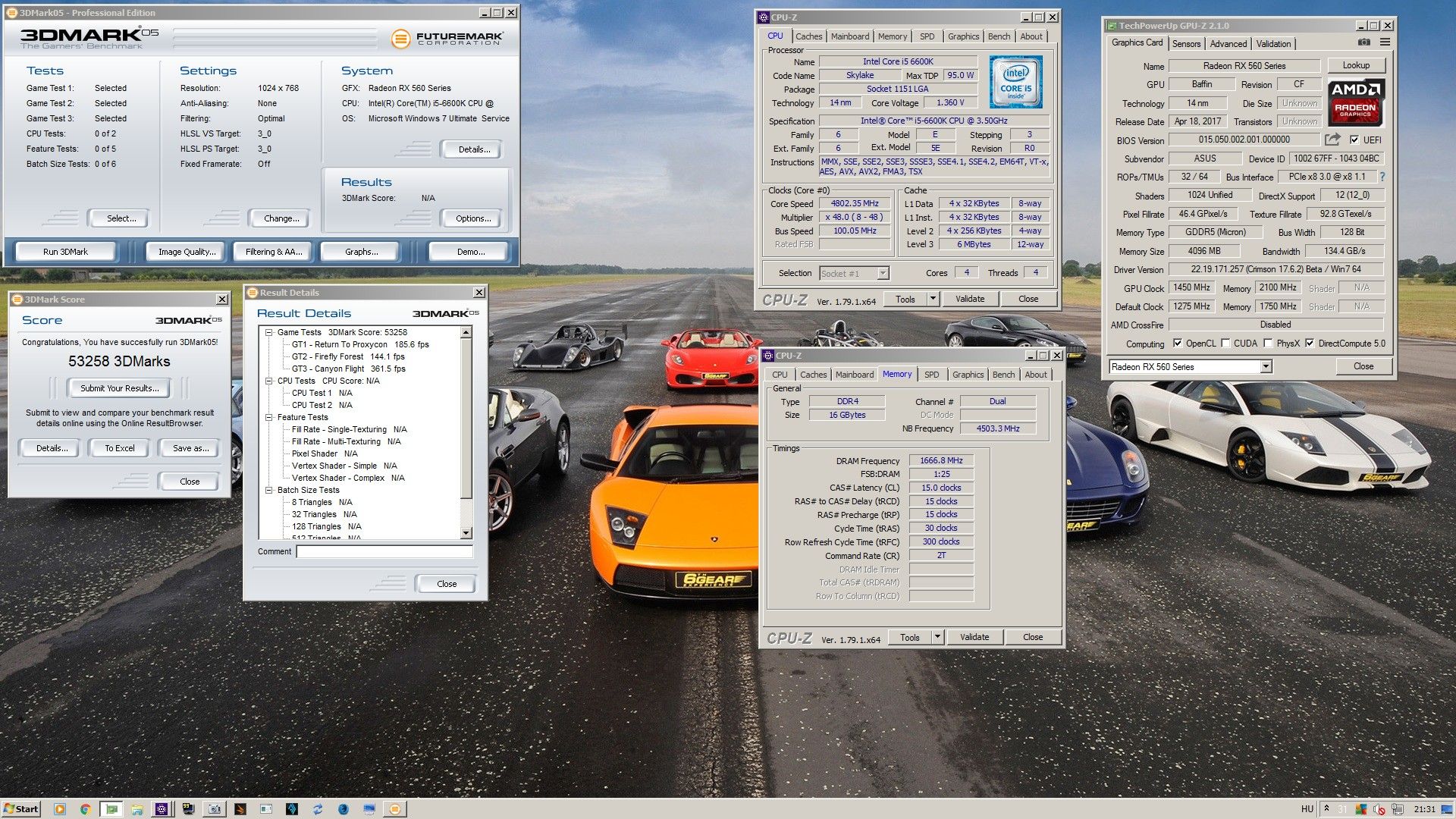Click the AMD Radeon Graphics logo

point(1357,103)
